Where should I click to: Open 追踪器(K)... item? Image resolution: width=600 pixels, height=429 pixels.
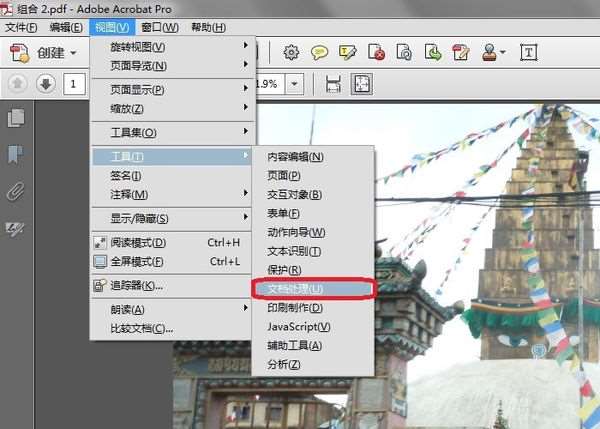pos(171,285)
